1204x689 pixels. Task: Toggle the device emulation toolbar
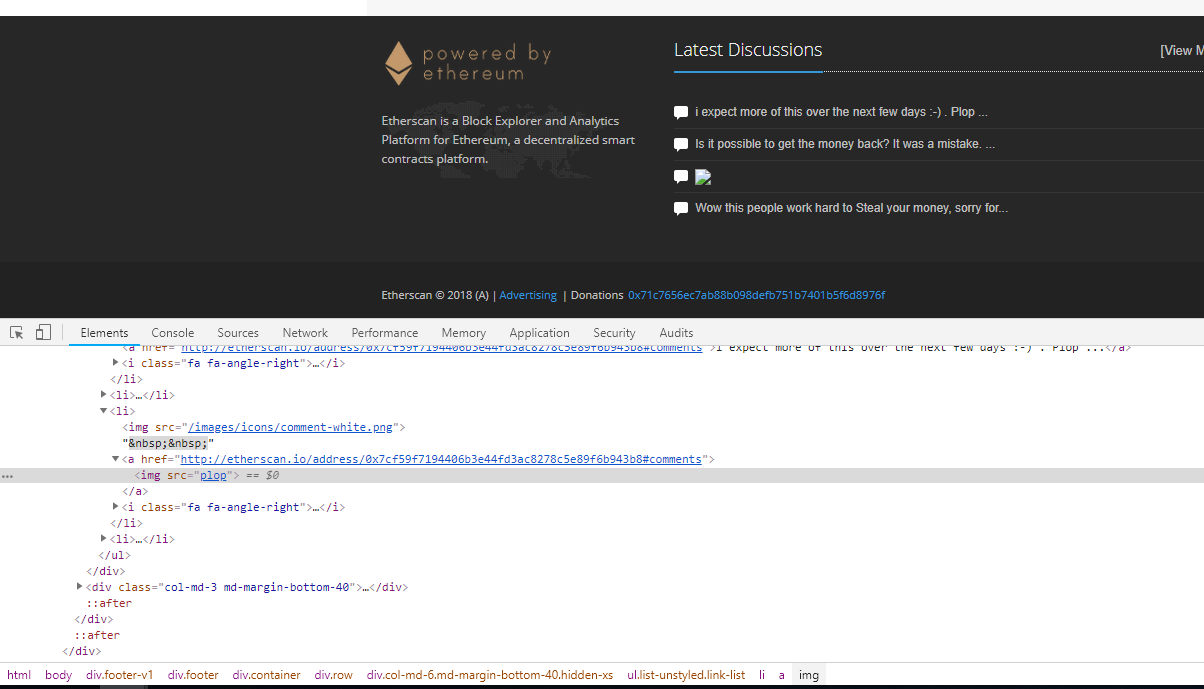(42, 331)
